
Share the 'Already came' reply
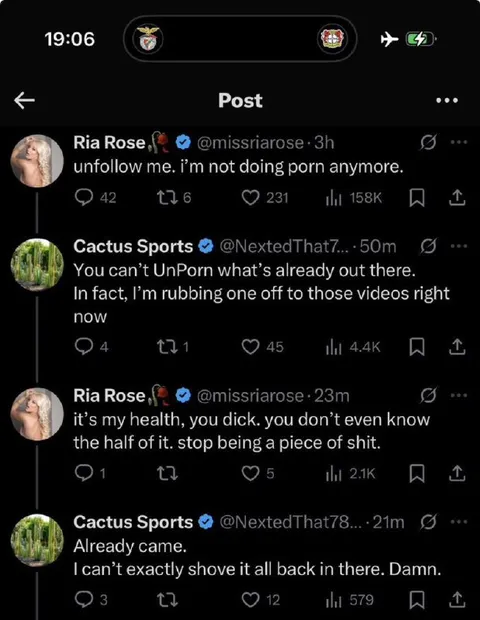coord(457,600)
